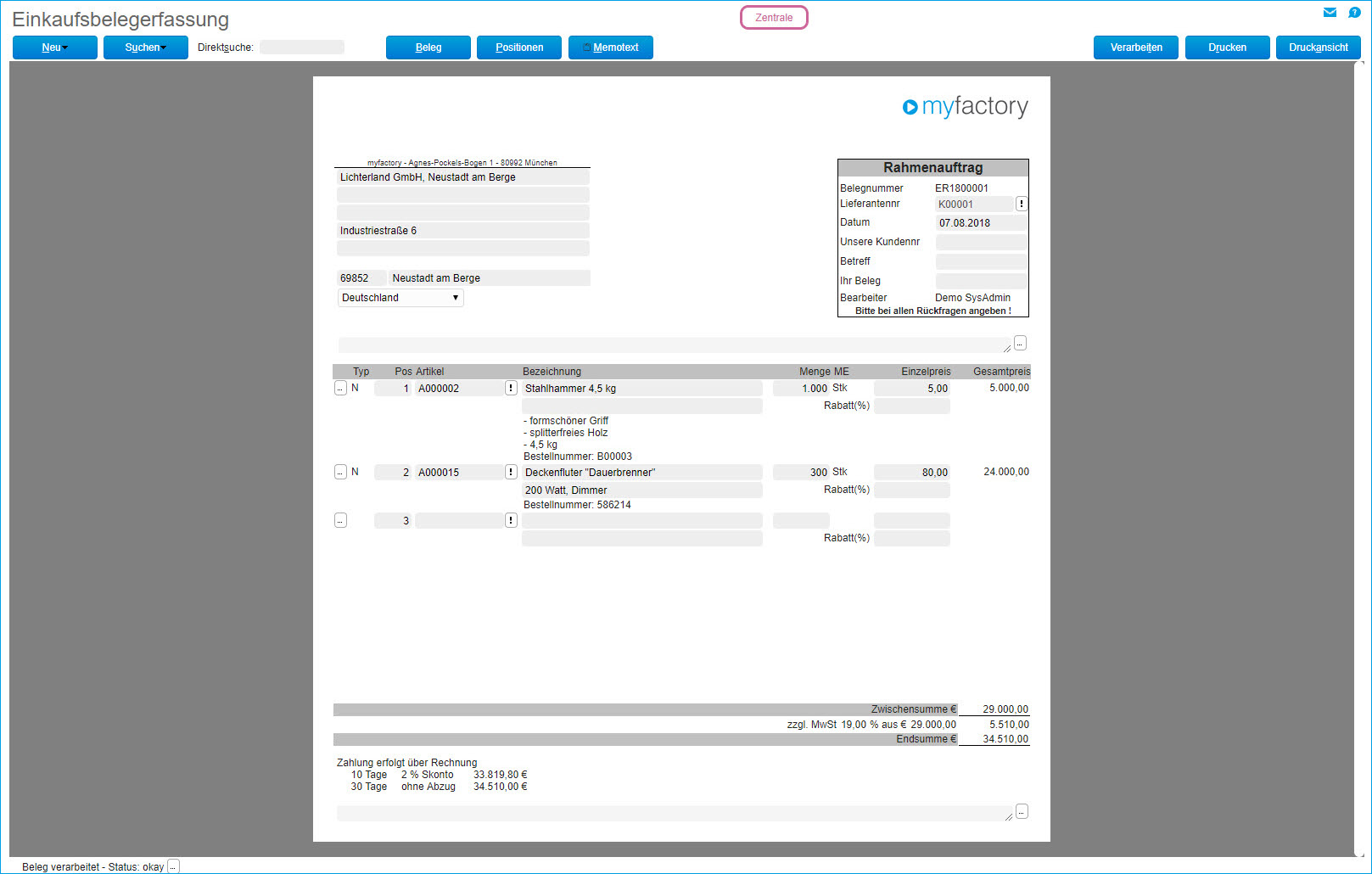Select country from Deutschland dropdown
This screenshot has height=874, width=1372.
coord(400,298)
